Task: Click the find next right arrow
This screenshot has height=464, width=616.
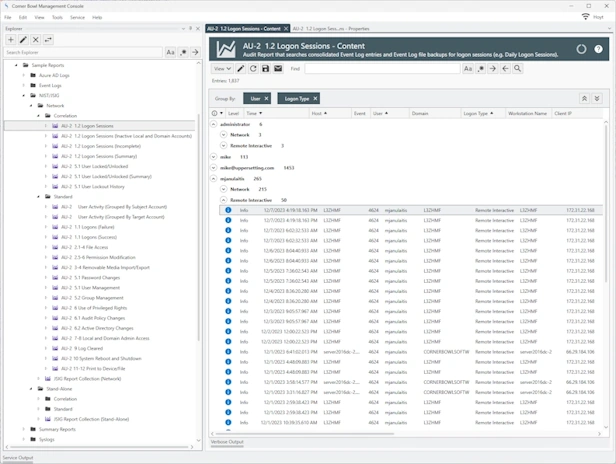Action: [x=493, y=68]
